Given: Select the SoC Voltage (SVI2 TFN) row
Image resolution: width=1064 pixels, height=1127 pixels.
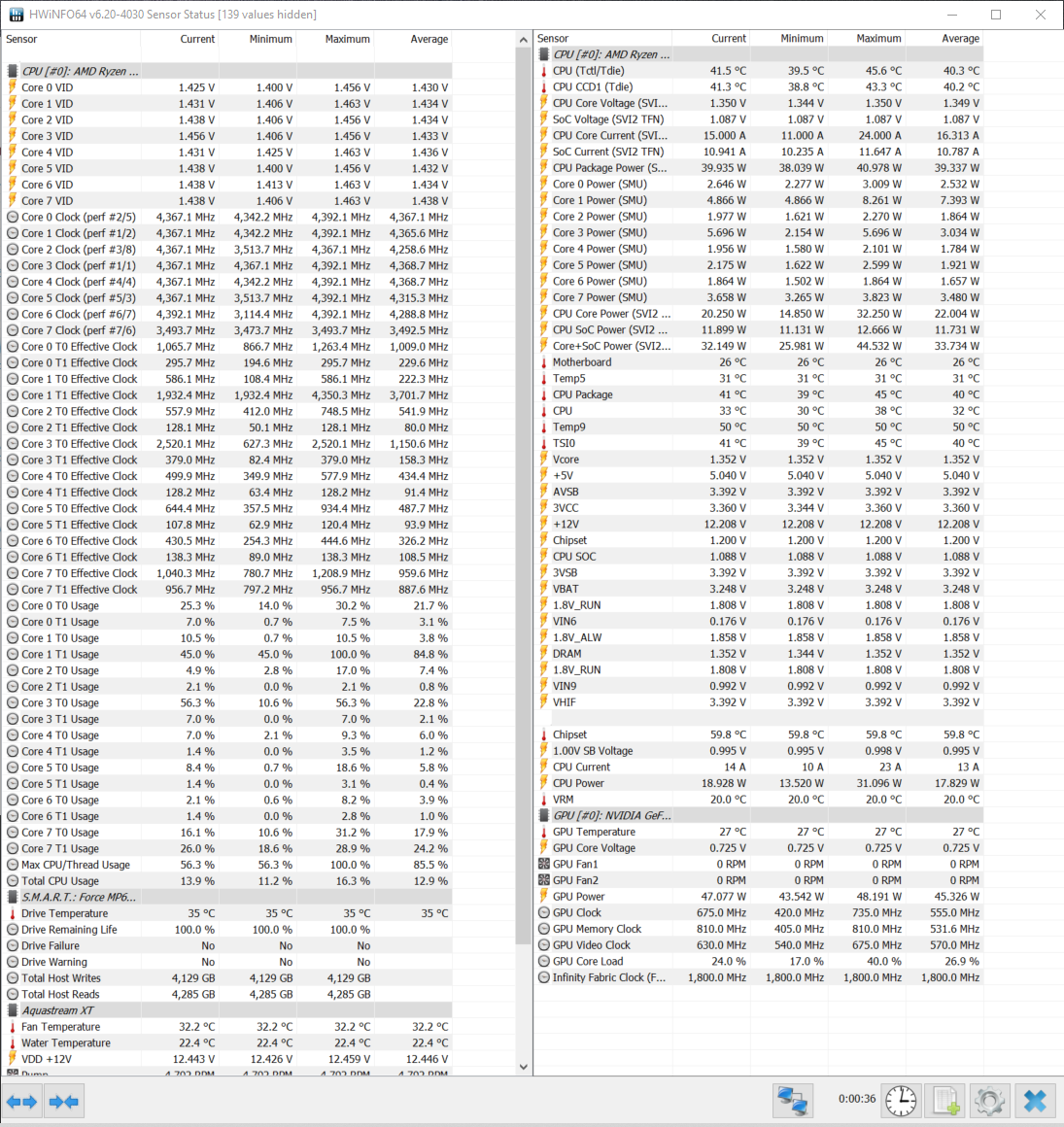Looking at the screenshot, I should tap(759, 120).
